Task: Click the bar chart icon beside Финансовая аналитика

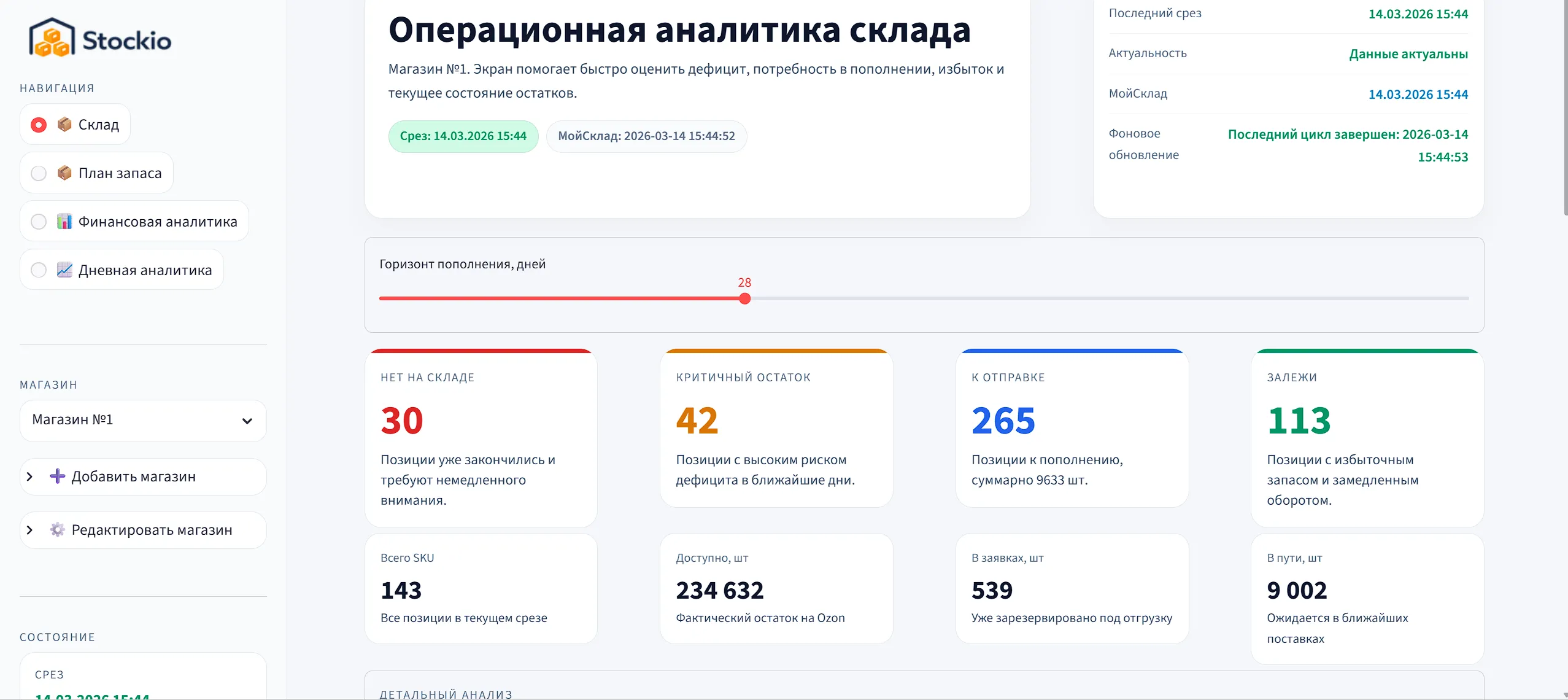Action: tap(65, 221)
